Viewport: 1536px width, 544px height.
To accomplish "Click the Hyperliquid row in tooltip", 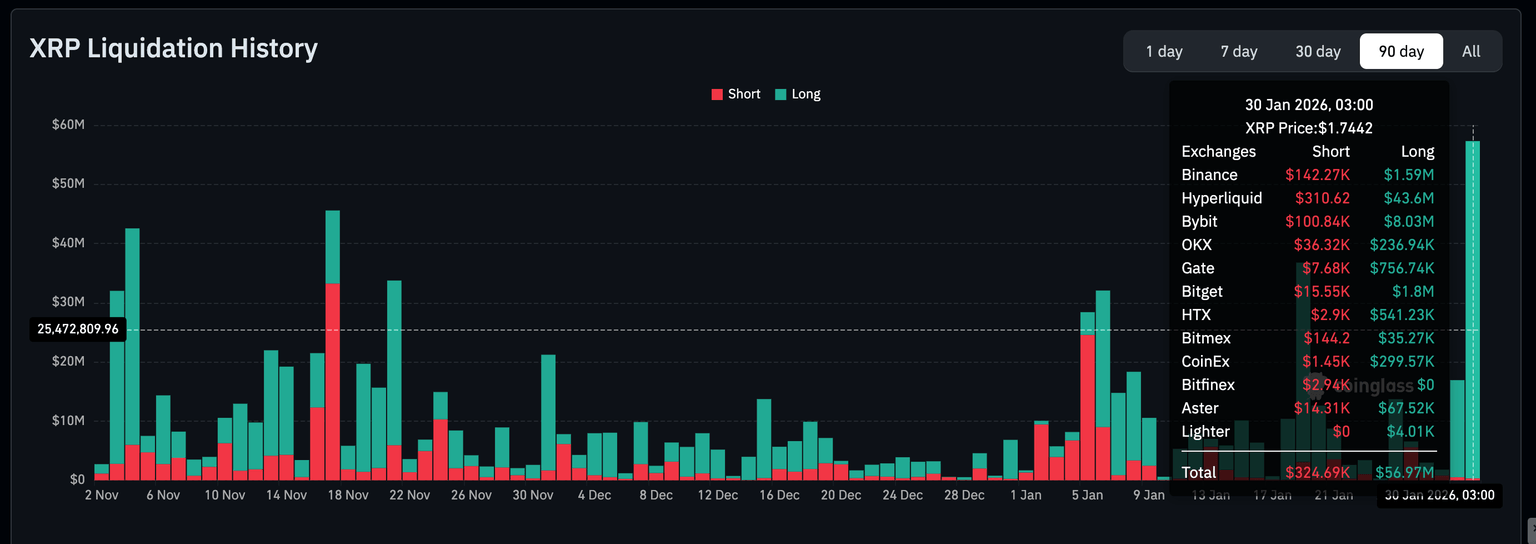I will point(1308,198).
